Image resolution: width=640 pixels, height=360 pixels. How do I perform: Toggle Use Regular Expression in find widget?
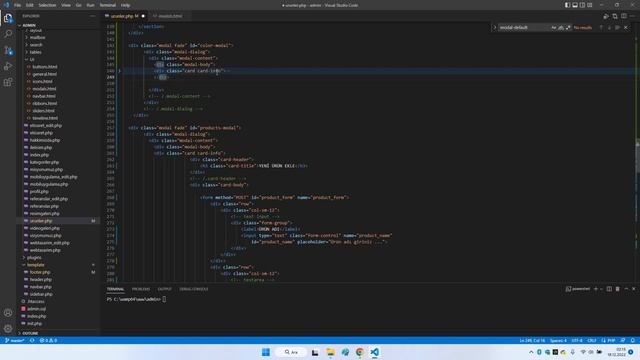point(568,27)
